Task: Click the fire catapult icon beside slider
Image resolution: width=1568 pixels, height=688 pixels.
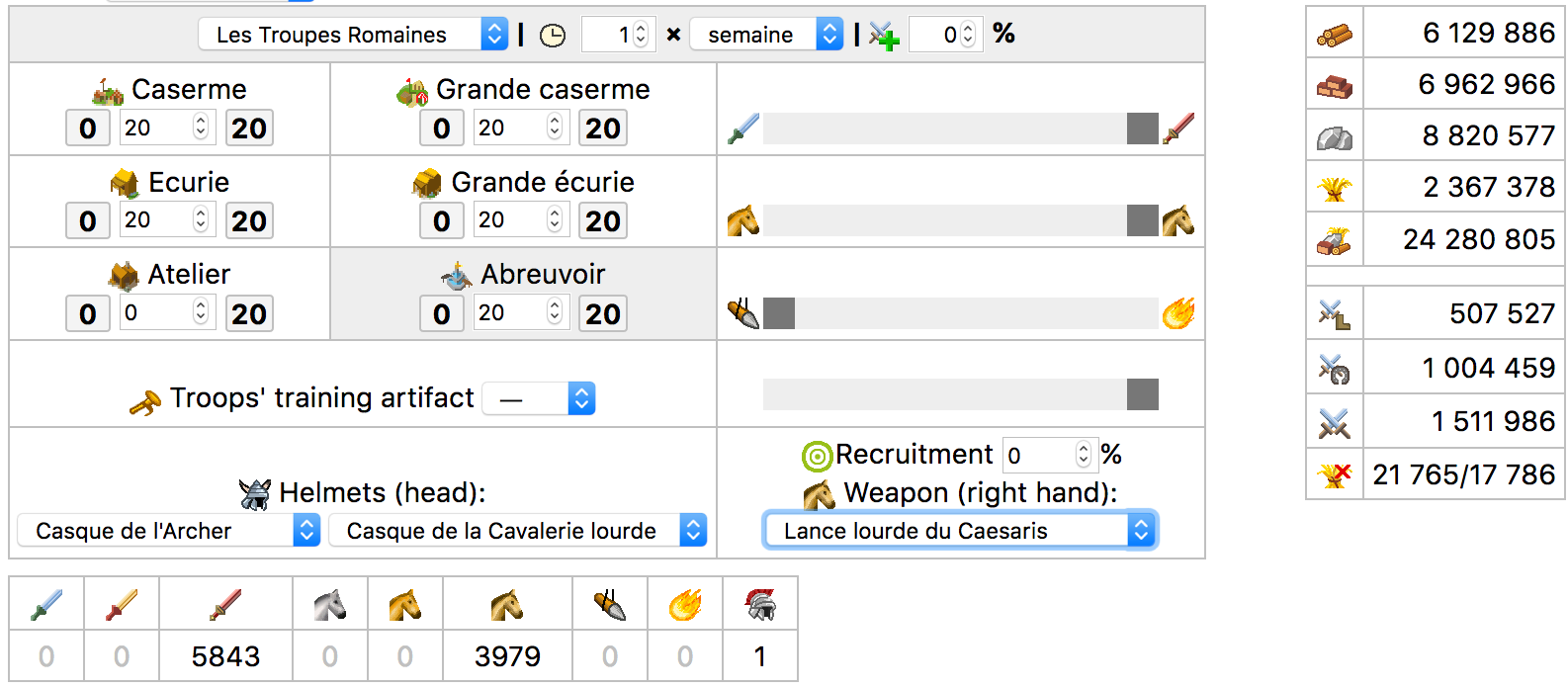Action: click(x=1178, y=313)
